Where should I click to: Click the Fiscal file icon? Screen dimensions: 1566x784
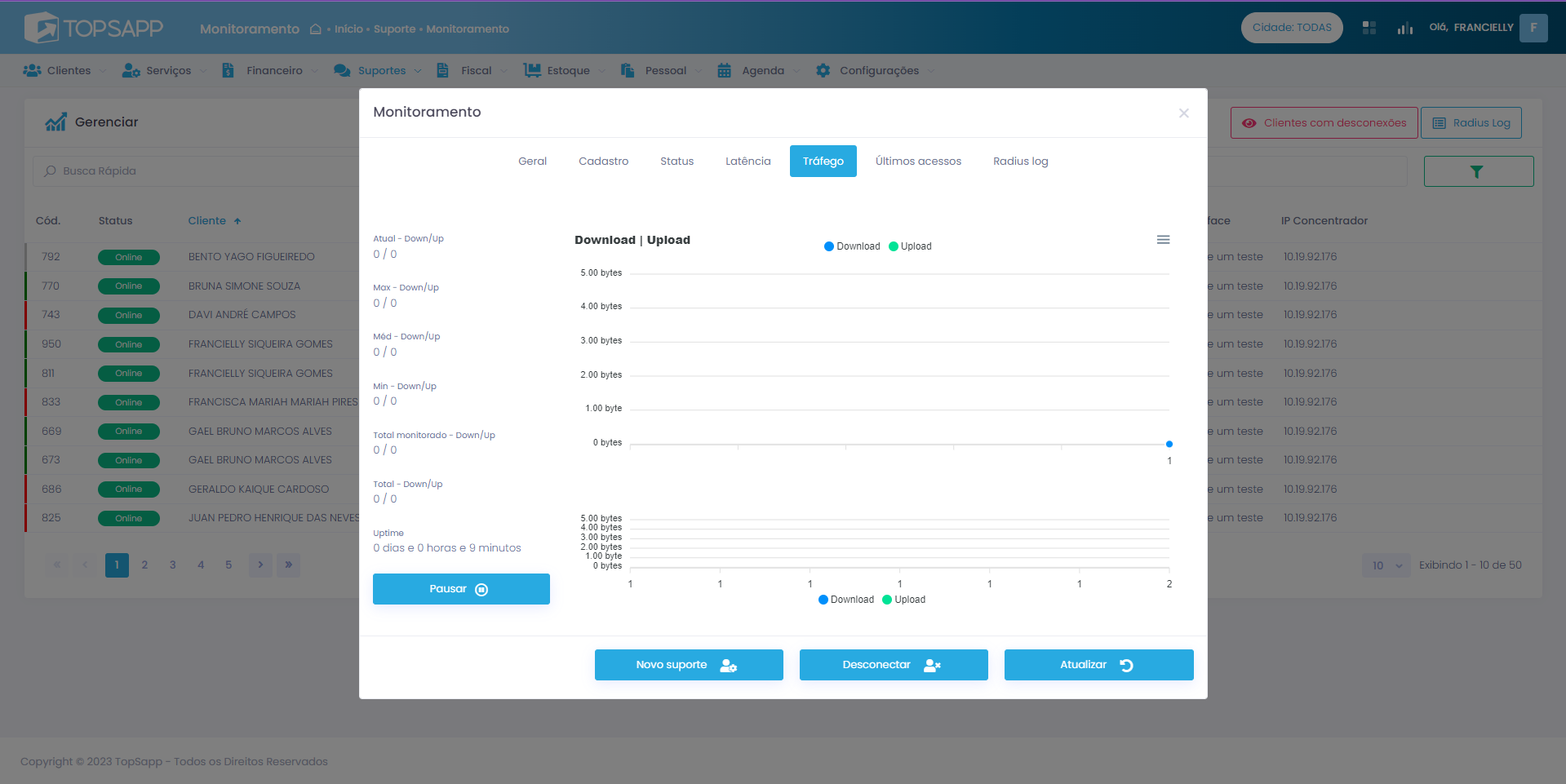(442, 70)
